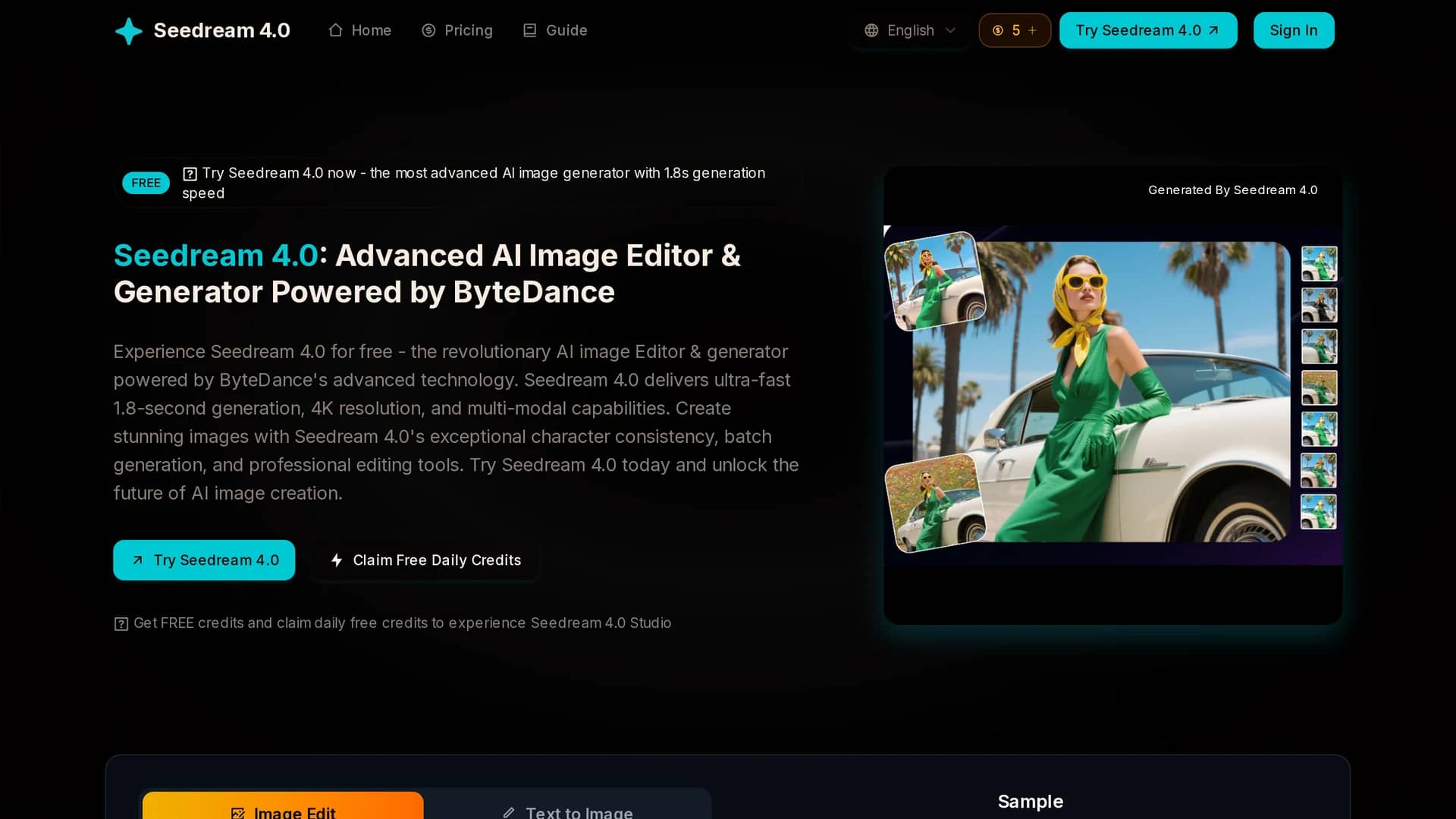Select the fourth thumbnail in the right strip
Screen dimensions: 1456x819
coord(1319,388)
